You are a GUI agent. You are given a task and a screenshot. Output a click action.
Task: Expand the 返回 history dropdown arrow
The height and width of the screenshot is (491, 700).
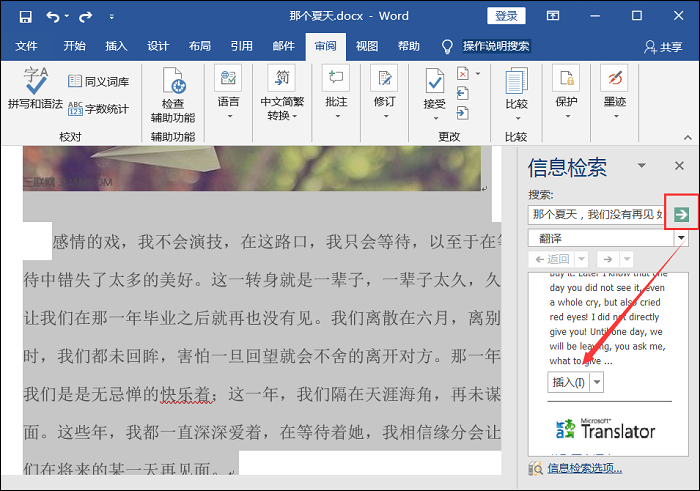pyautogui.click(x=582, y=259)
